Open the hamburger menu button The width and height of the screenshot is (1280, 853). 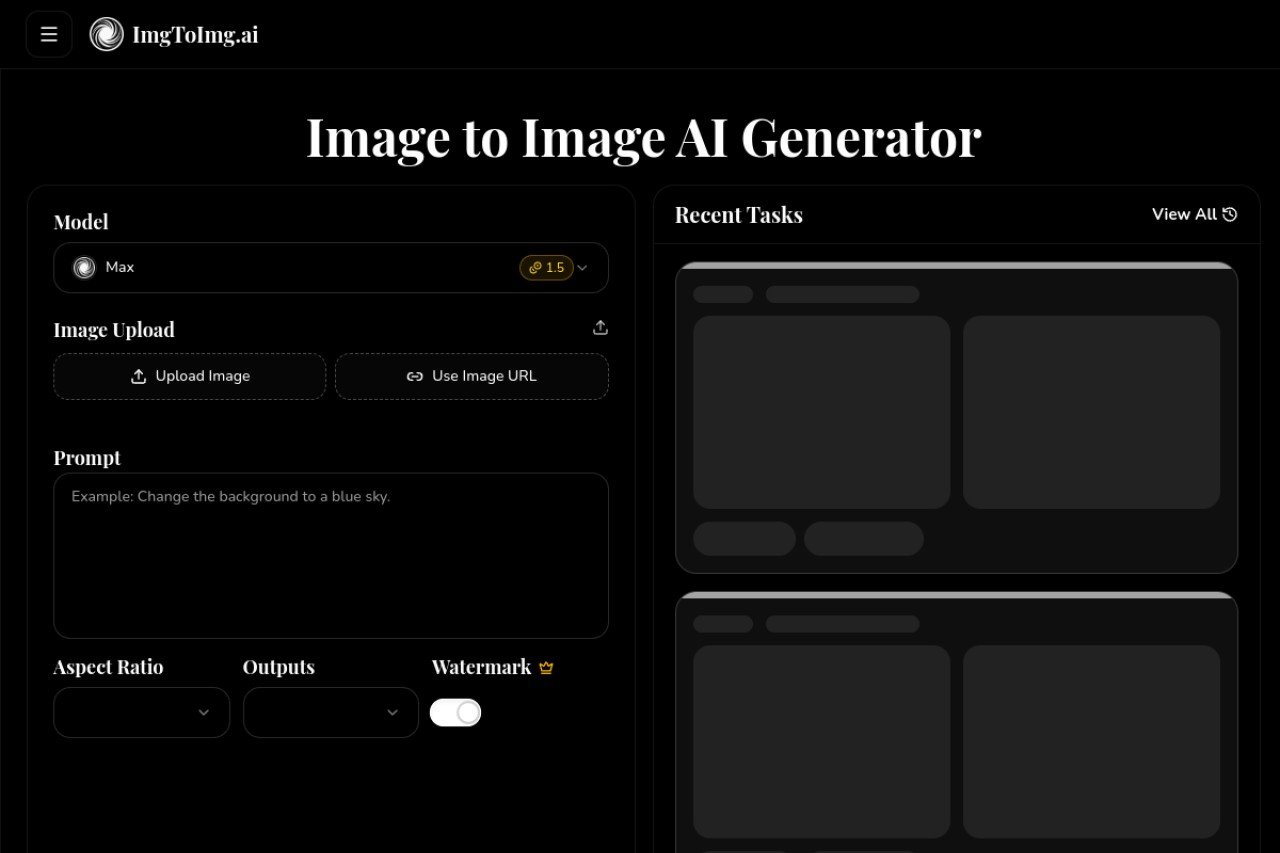click(x=49, y=34)
